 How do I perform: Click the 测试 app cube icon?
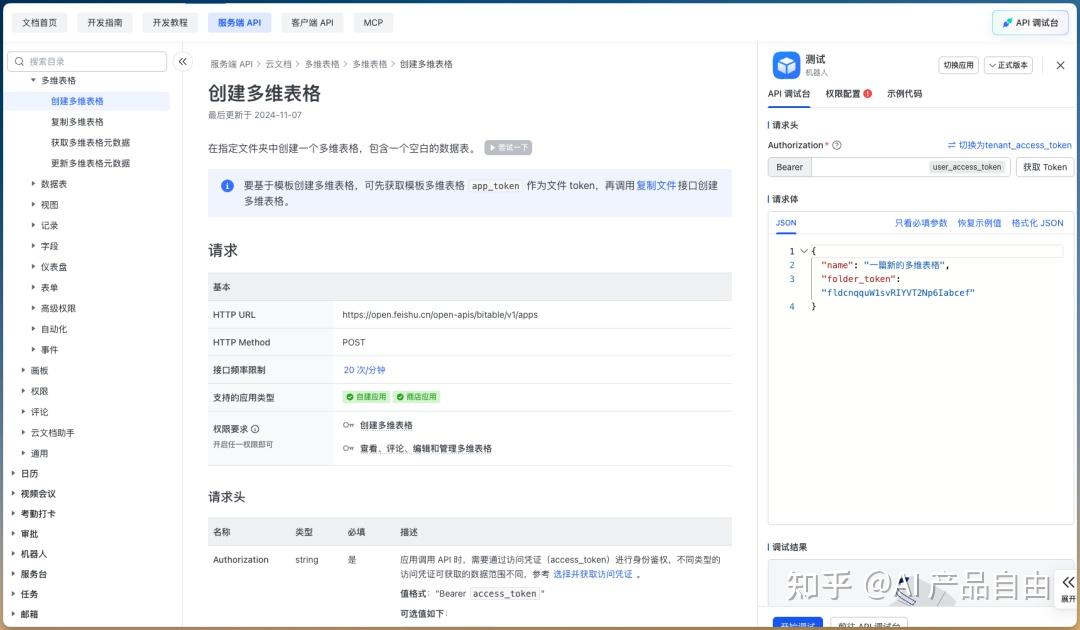click(786, 65)
